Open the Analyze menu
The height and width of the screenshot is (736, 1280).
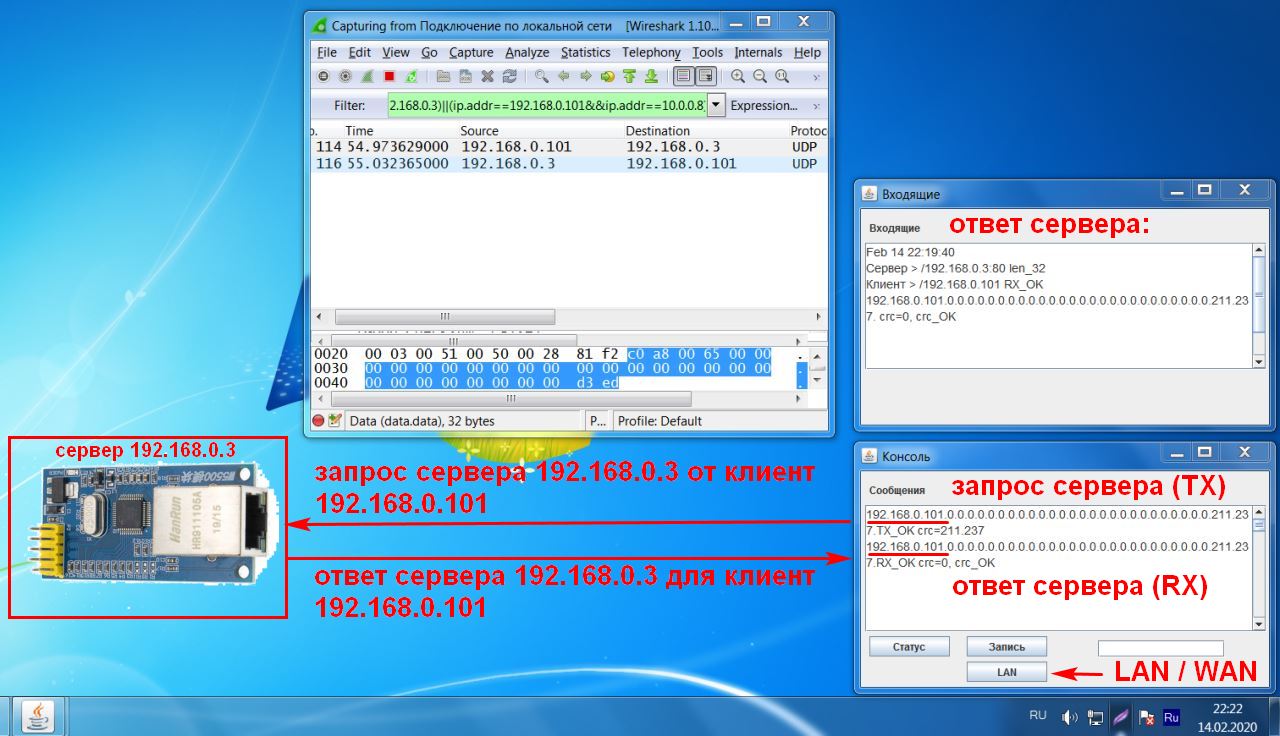coord(526,52)
